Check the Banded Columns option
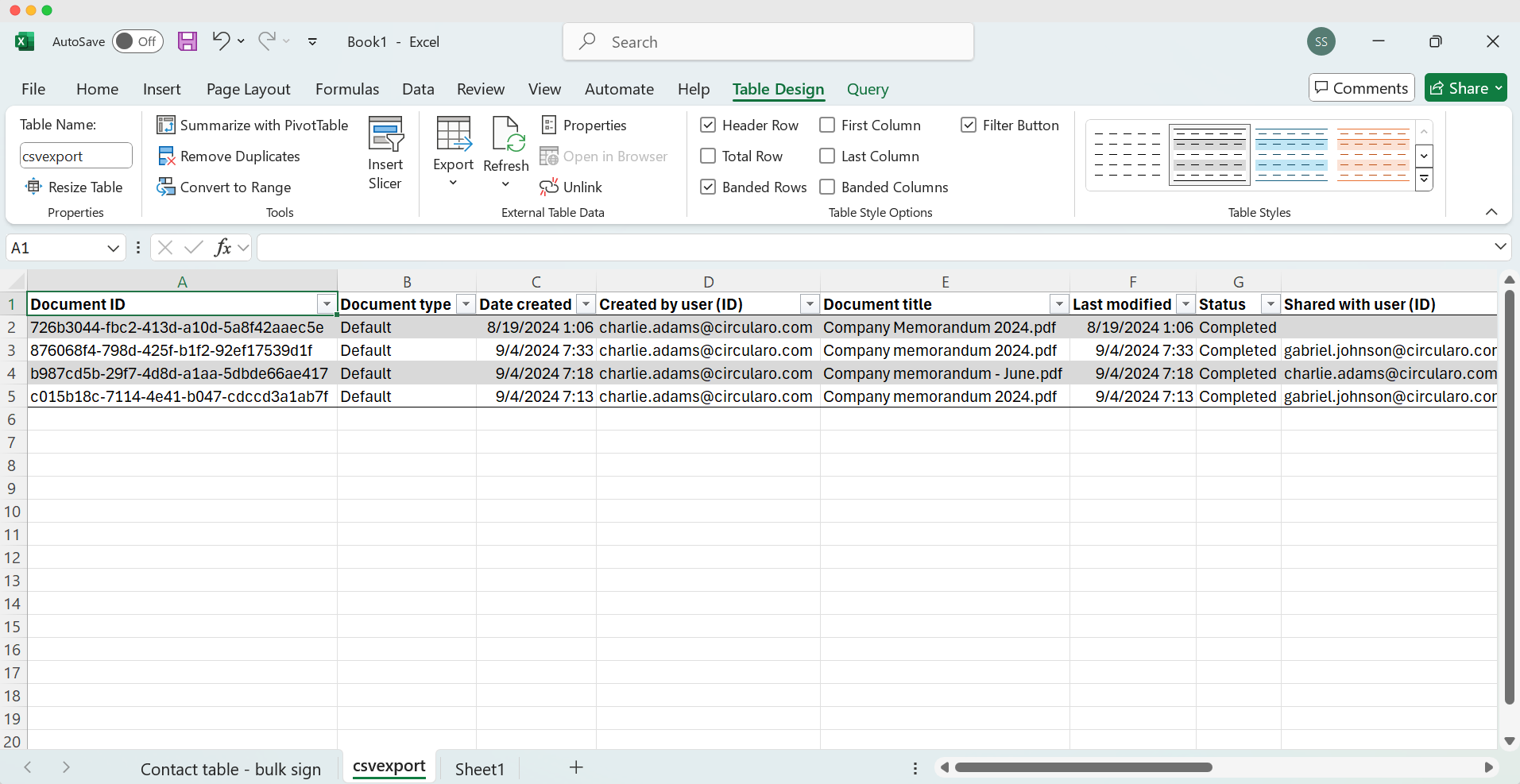The width and height of the screenshot is (1520, 784). (x=827, y=187)
